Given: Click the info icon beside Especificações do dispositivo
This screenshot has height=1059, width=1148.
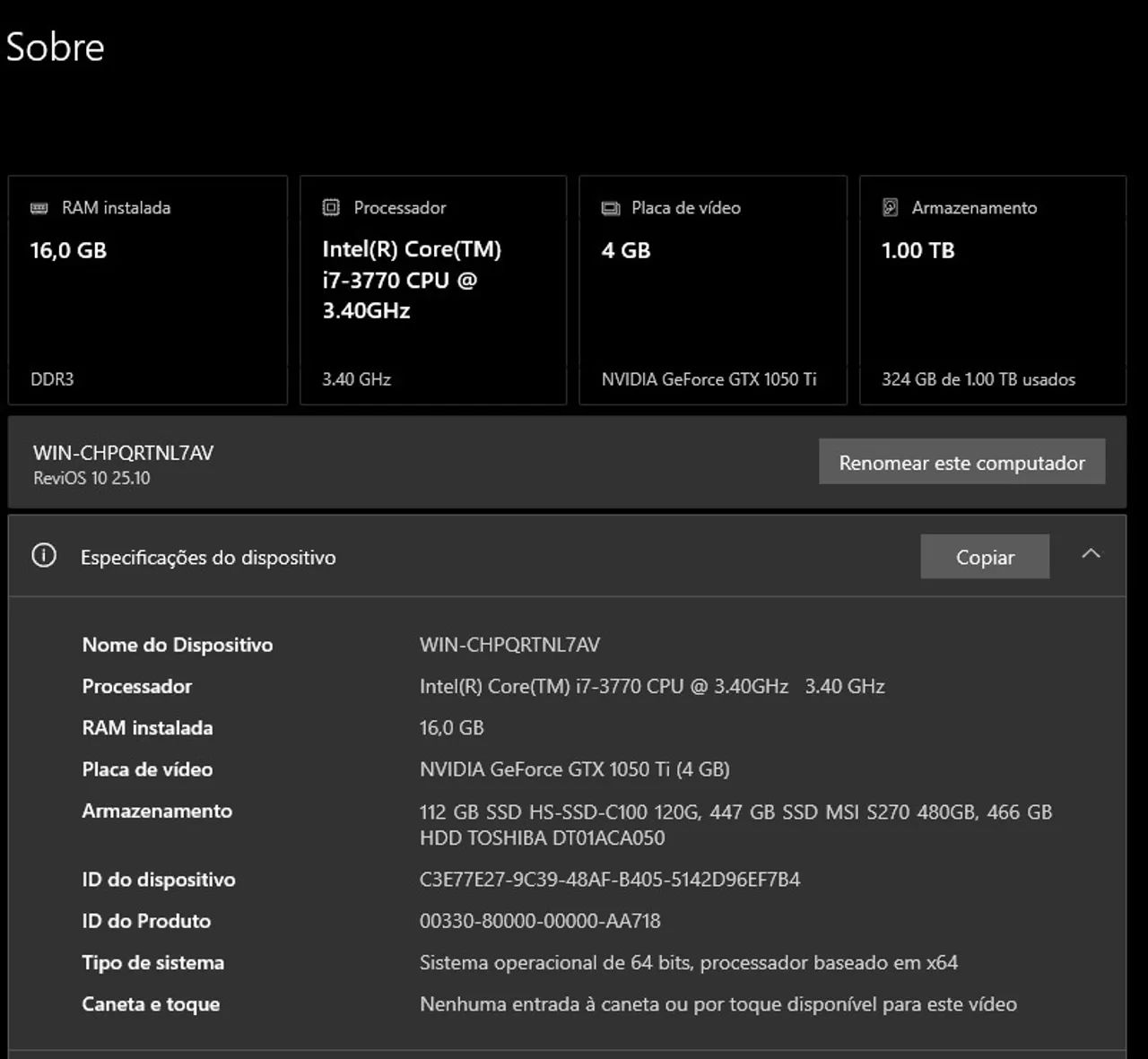Looking at the screenshot, I should pyautogui.click(x=44, y=556).
